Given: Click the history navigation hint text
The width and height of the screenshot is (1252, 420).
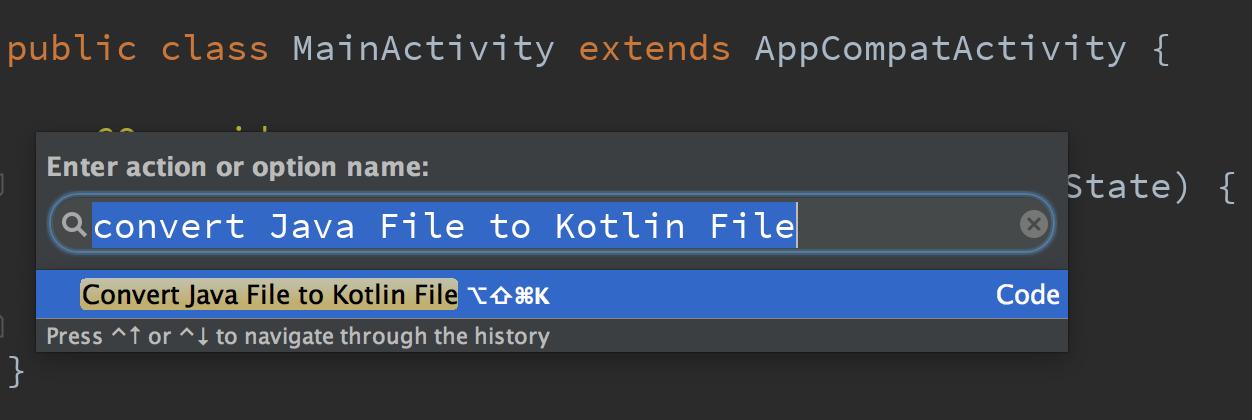Looking at the screenshot, I should pos(297,336).
